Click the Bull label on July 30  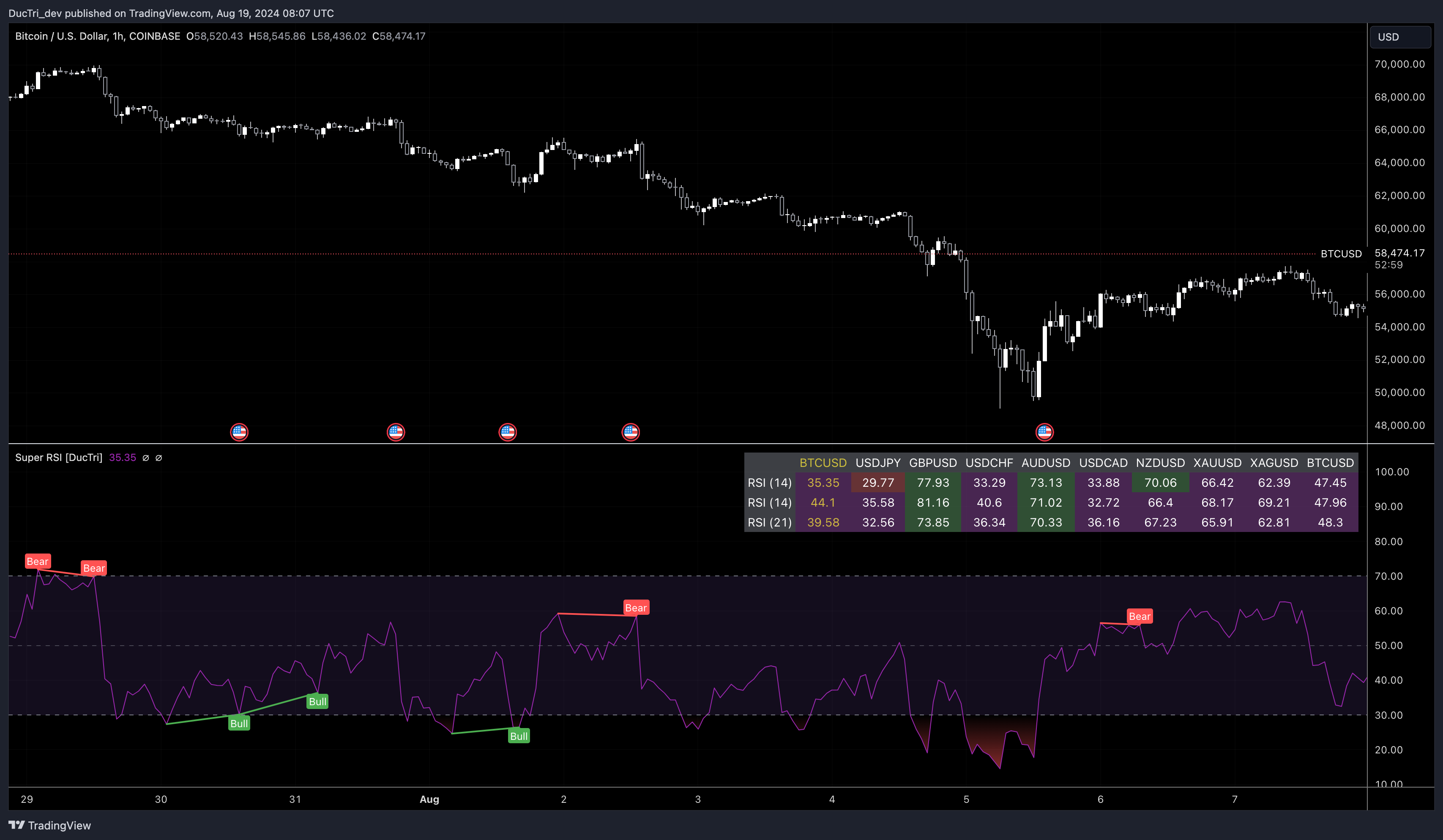pyautogui.click(x=239, y=723)
